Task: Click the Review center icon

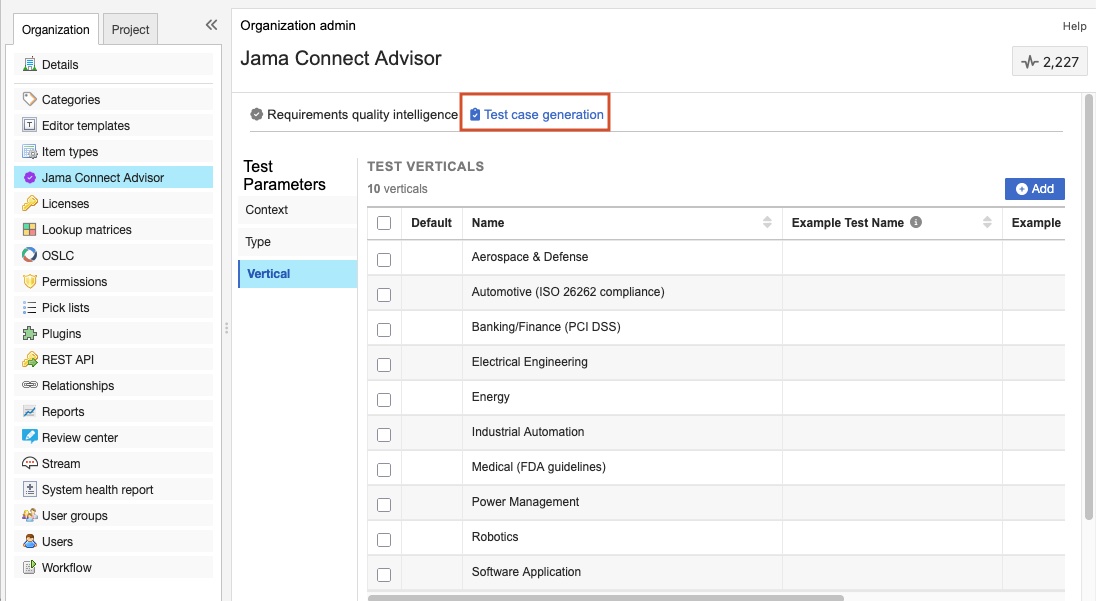Action: pos(30,438)
